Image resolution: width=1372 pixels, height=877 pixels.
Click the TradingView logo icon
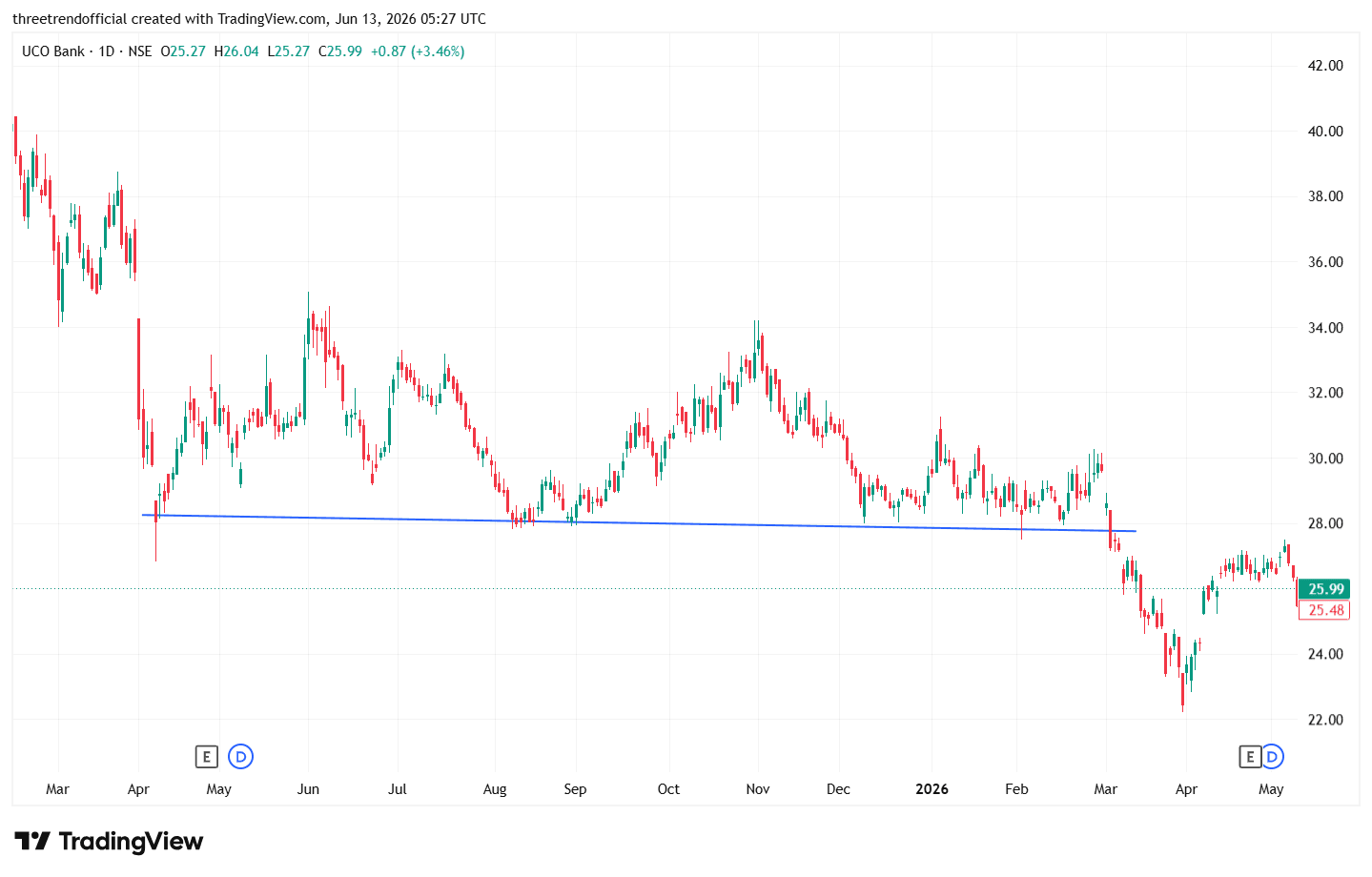coord(32,841)
